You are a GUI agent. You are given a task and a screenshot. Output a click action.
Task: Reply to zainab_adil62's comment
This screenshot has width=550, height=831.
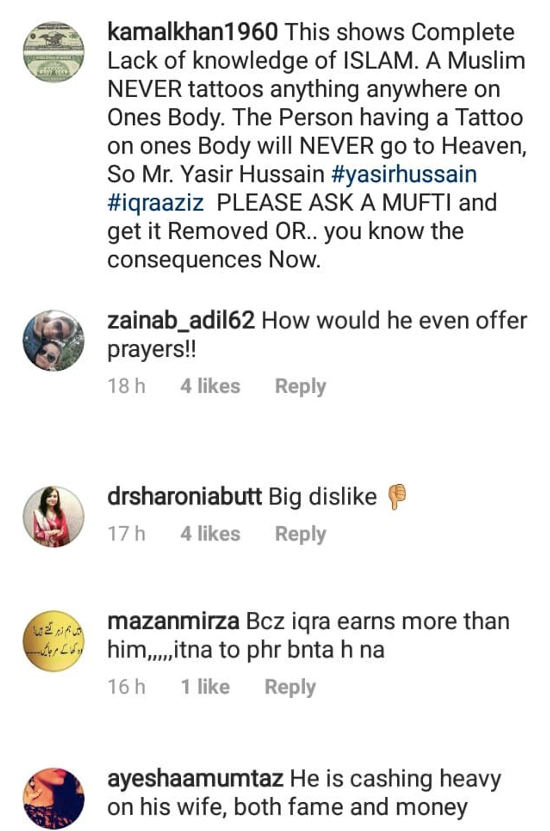300,386
